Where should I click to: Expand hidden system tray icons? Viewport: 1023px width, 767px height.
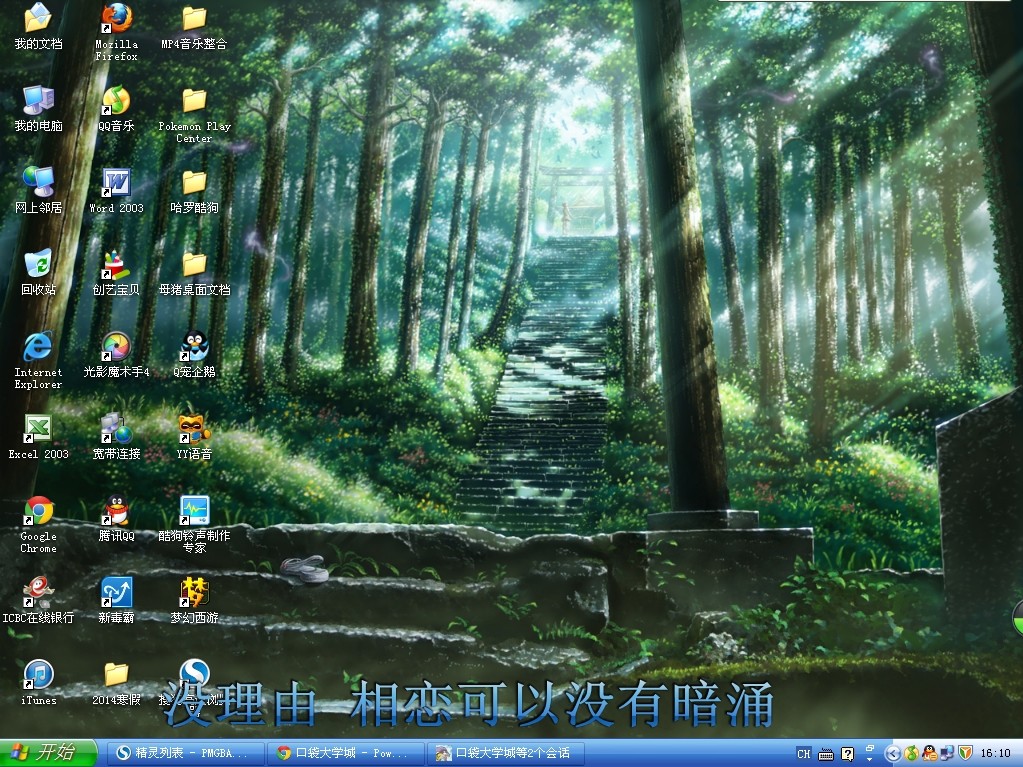point(893,753)
